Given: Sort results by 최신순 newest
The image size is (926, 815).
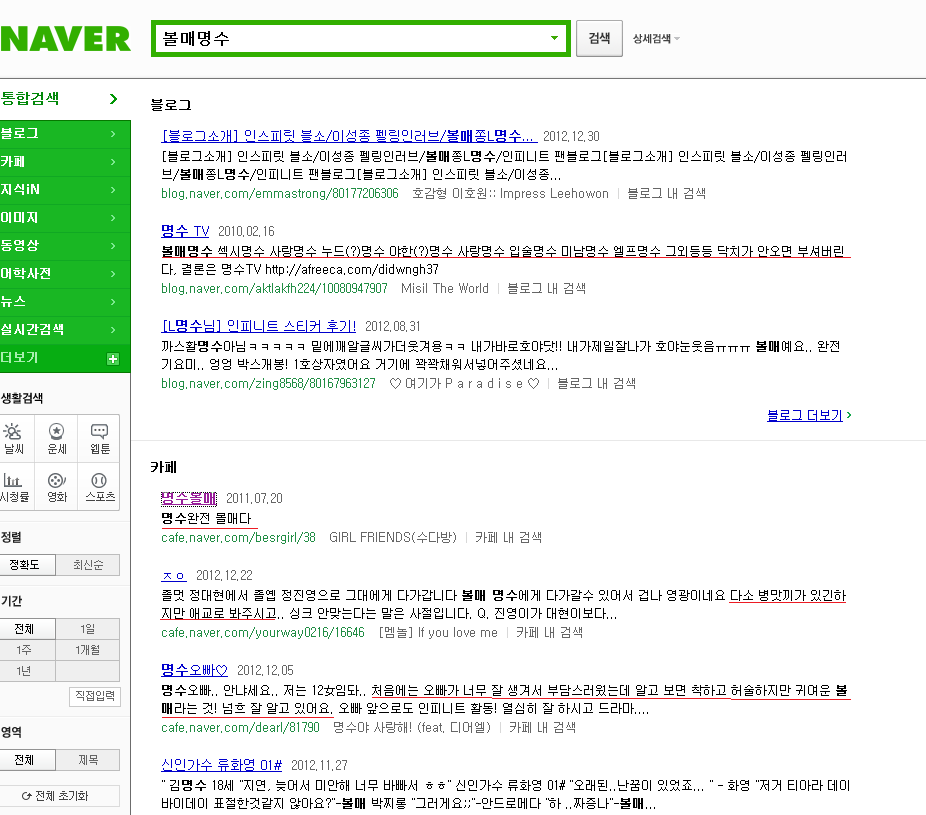Looking at the screenshot, I should pyautogui.click(x=88, y=565).
